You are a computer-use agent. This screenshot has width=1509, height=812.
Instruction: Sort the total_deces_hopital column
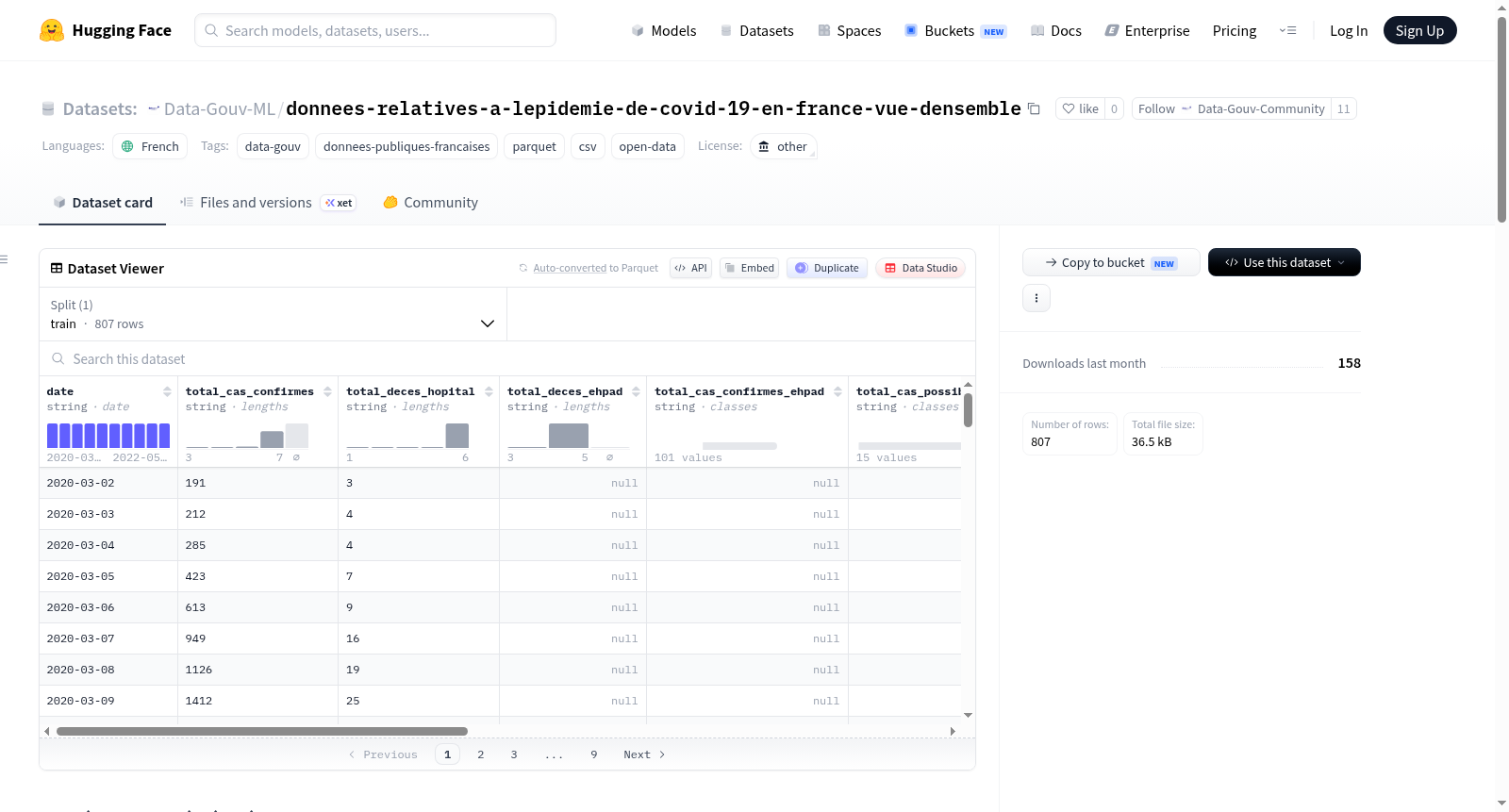[x=489, y=391]
